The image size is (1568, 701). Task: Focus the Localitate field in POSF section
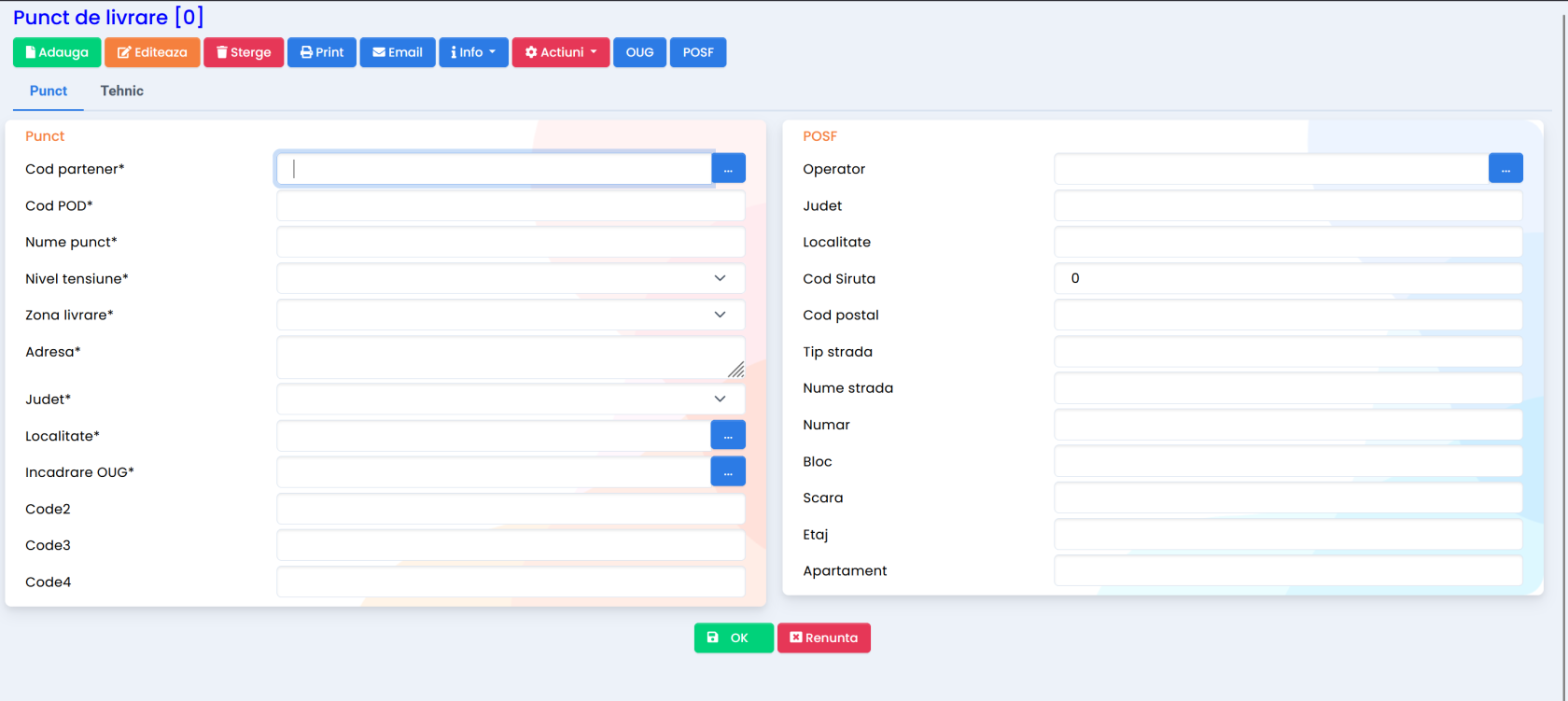[1288, 242]
